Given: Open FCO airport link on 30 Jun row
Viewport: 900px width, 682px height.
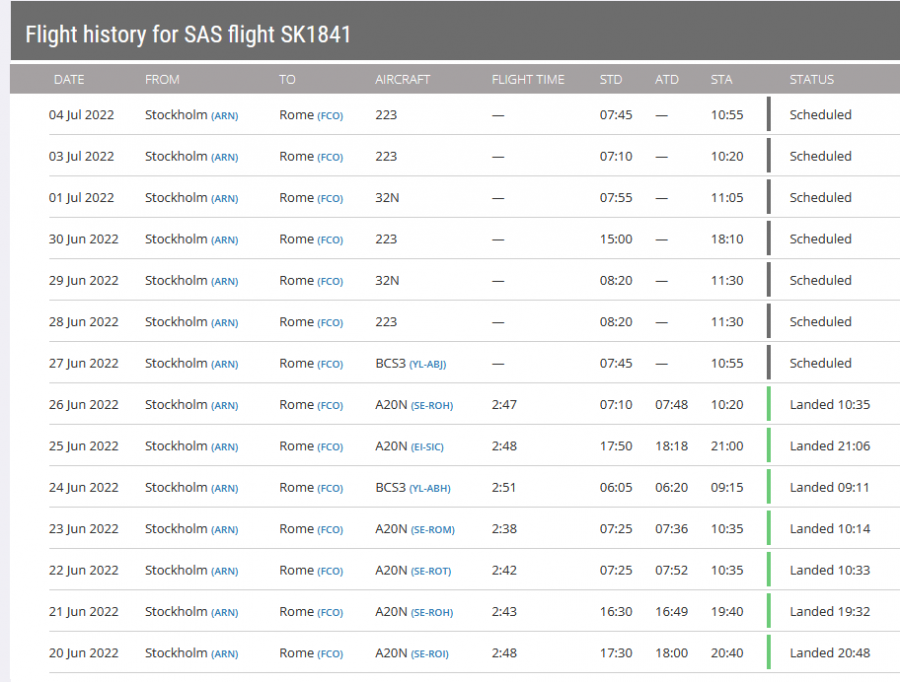Looking at the screenshot, I should (330, 241).
